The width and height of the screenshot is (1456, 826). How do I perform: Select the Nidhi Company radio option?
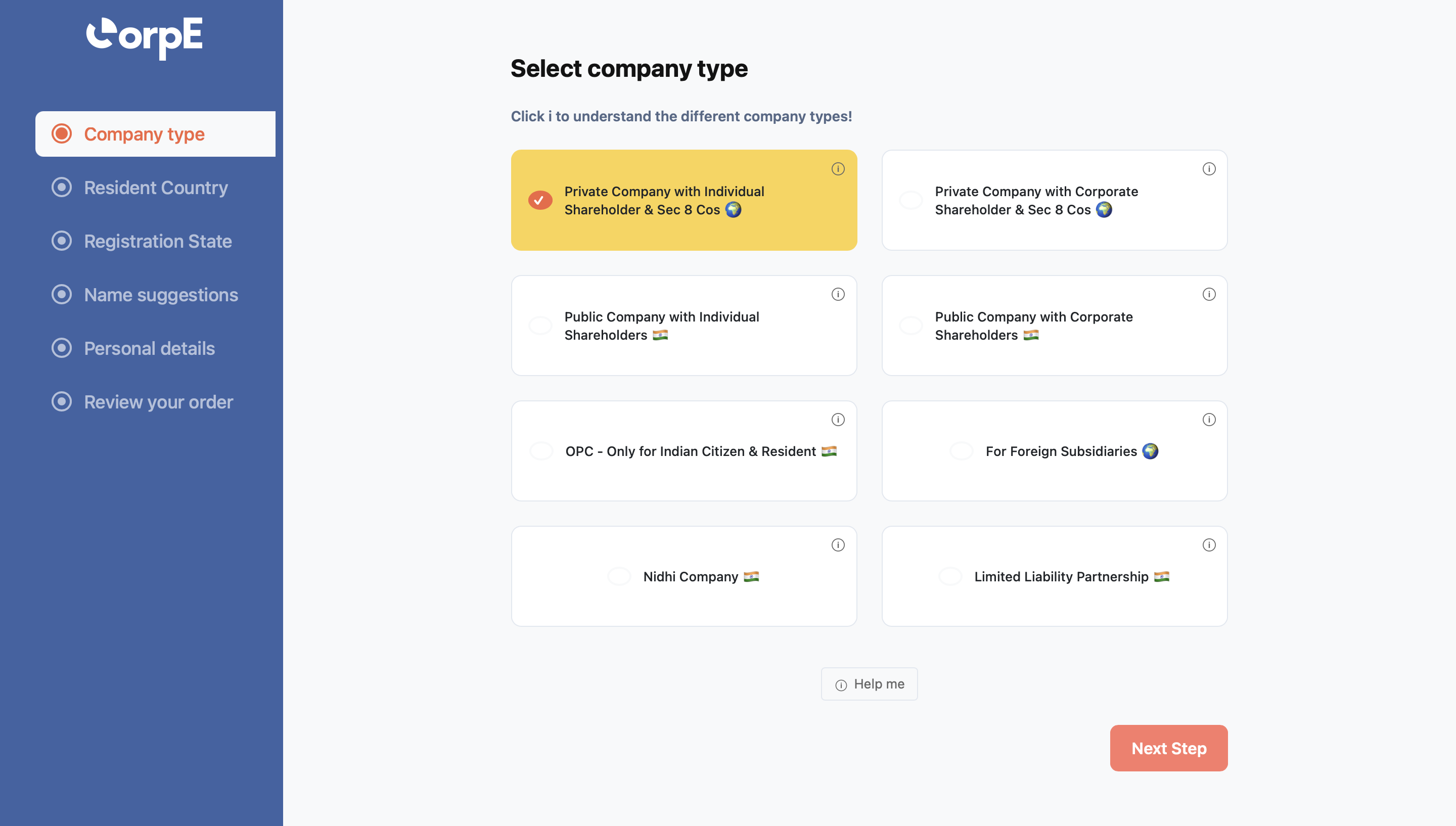619,576
